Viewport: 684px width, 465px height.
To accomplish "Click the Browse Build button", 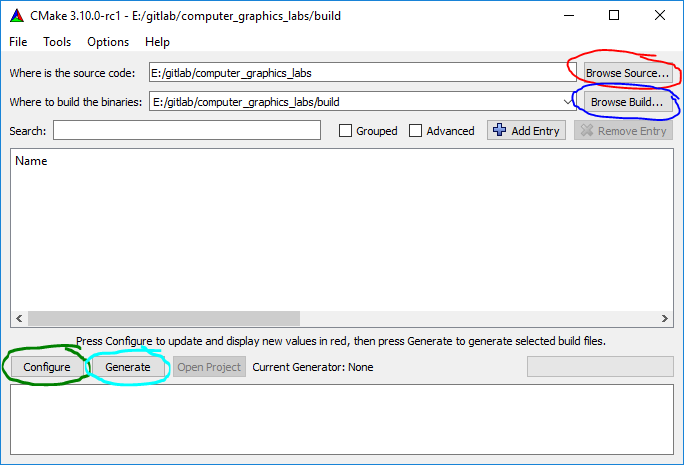I will click(627, 102).
